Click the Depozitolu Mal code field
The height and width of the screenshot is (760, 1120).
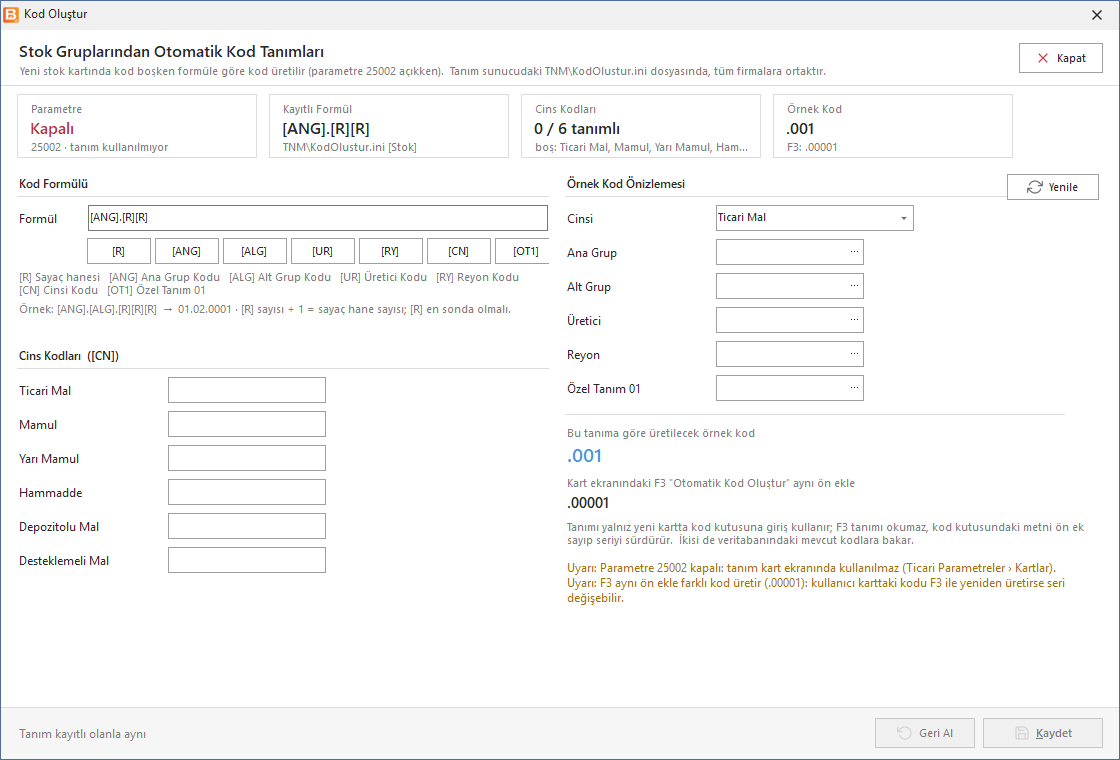pyautogui.click(x=247, y=526)
